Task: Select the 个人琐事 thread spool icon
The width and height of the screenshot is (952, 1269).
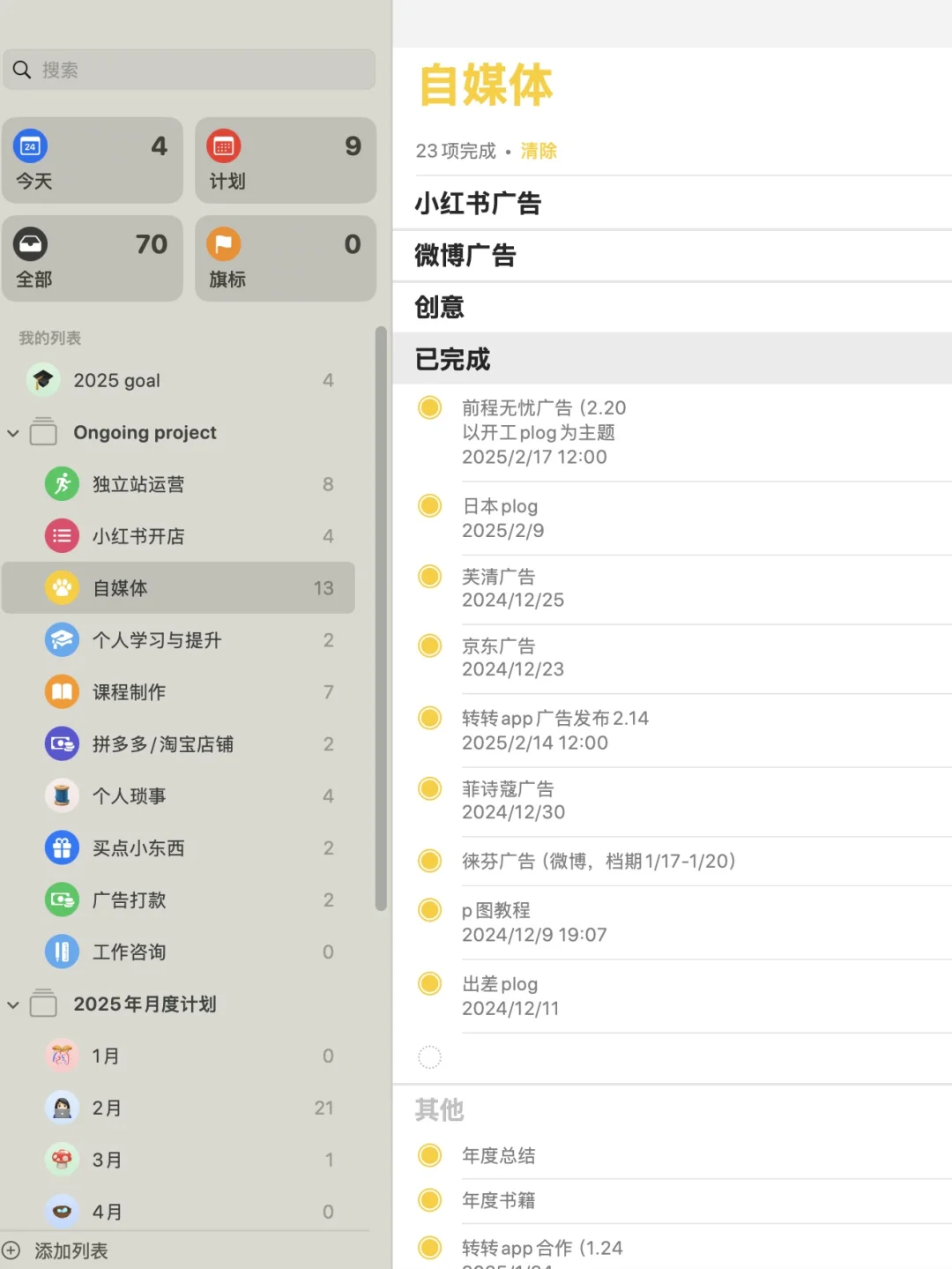Action: pyautogui.click(x=62, y=796)
